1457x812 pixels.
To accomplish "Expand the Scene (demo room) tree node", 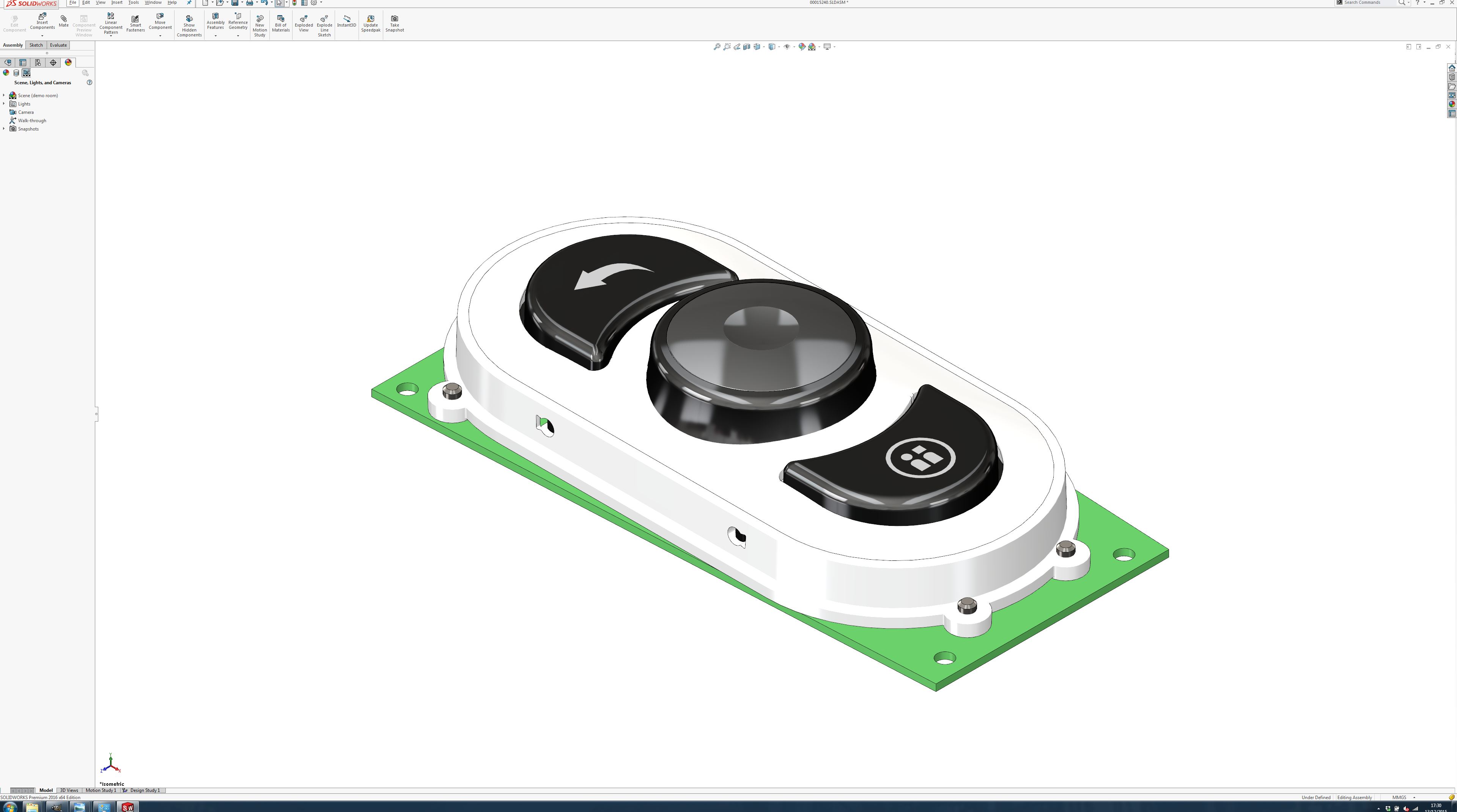I will coord(4,96).
